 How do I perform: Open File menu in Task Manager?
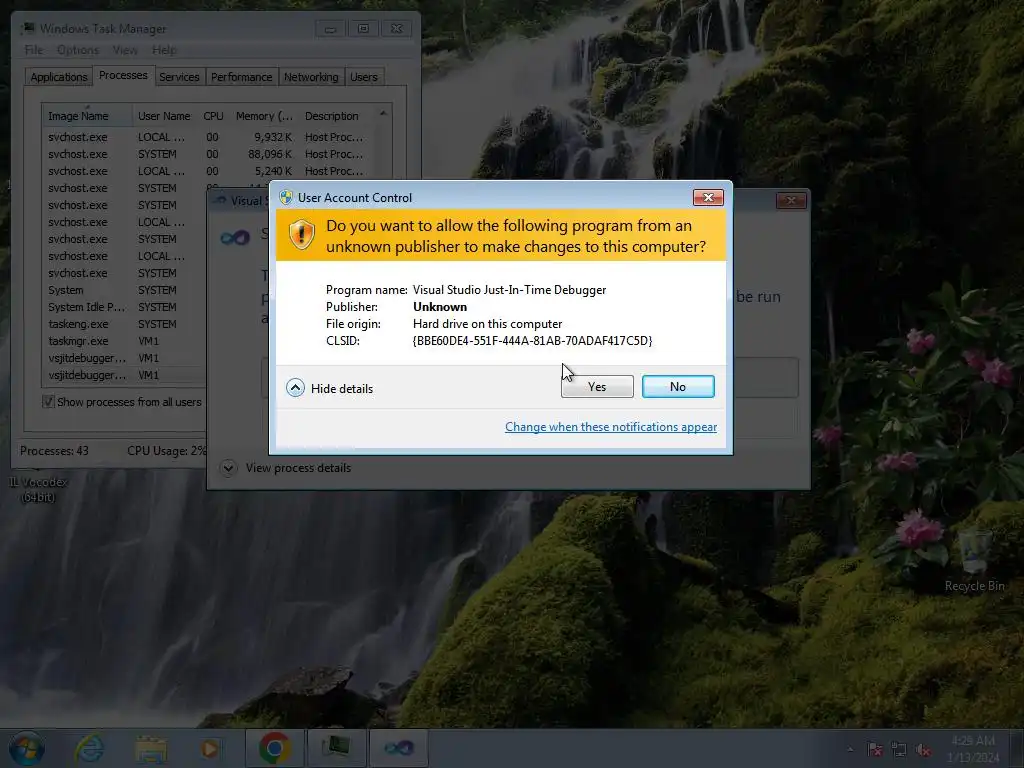coord(33,50)
